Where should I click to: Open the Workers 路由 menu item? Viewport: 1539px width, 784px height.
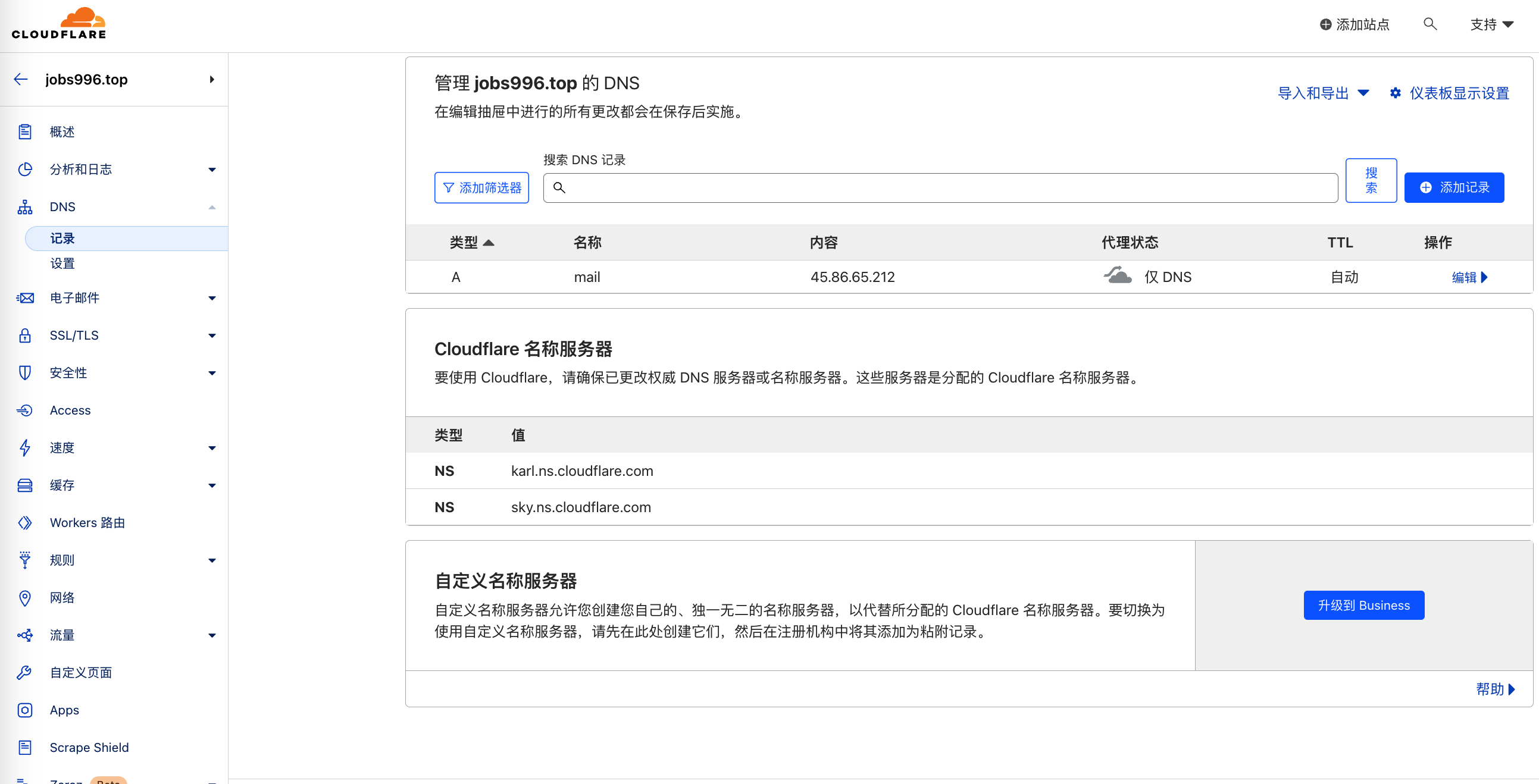click(x=87, y=523)
